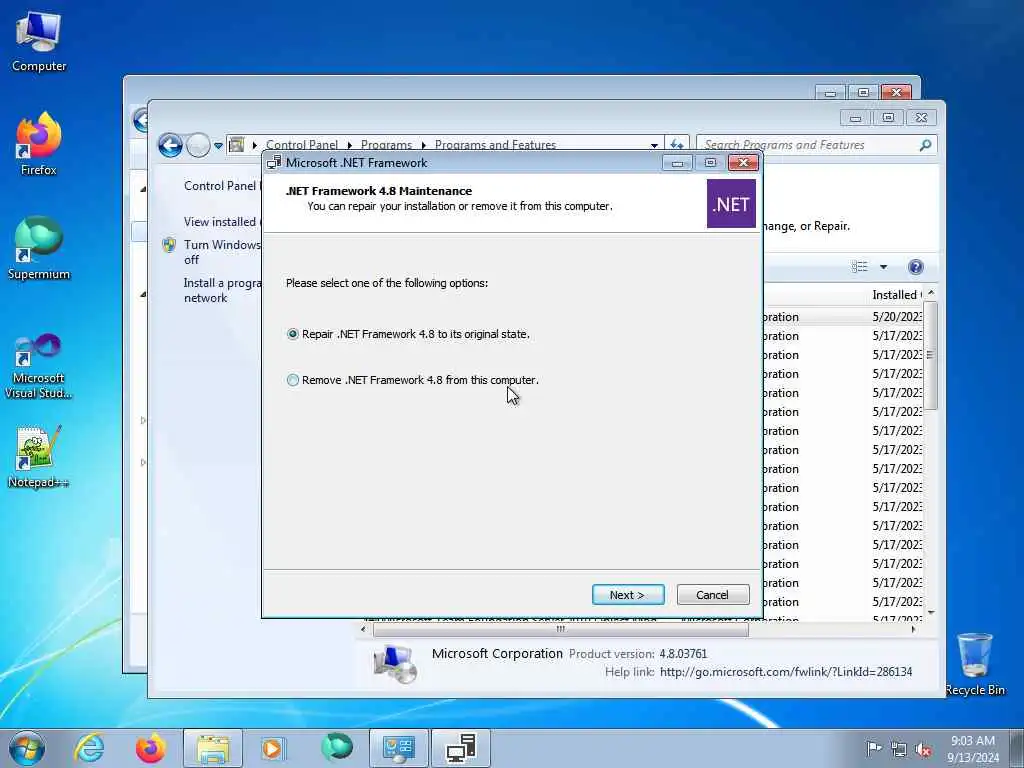Open the Computer desktop icon
This screenshot has width=1024, height=768.
point(39,42)
